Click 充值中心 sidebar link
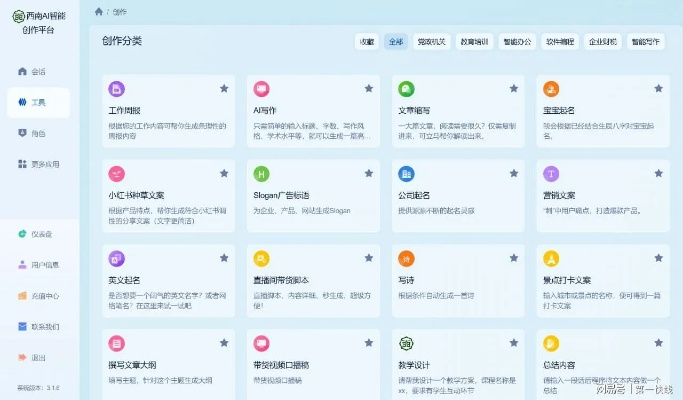 [x=38, y=296]
